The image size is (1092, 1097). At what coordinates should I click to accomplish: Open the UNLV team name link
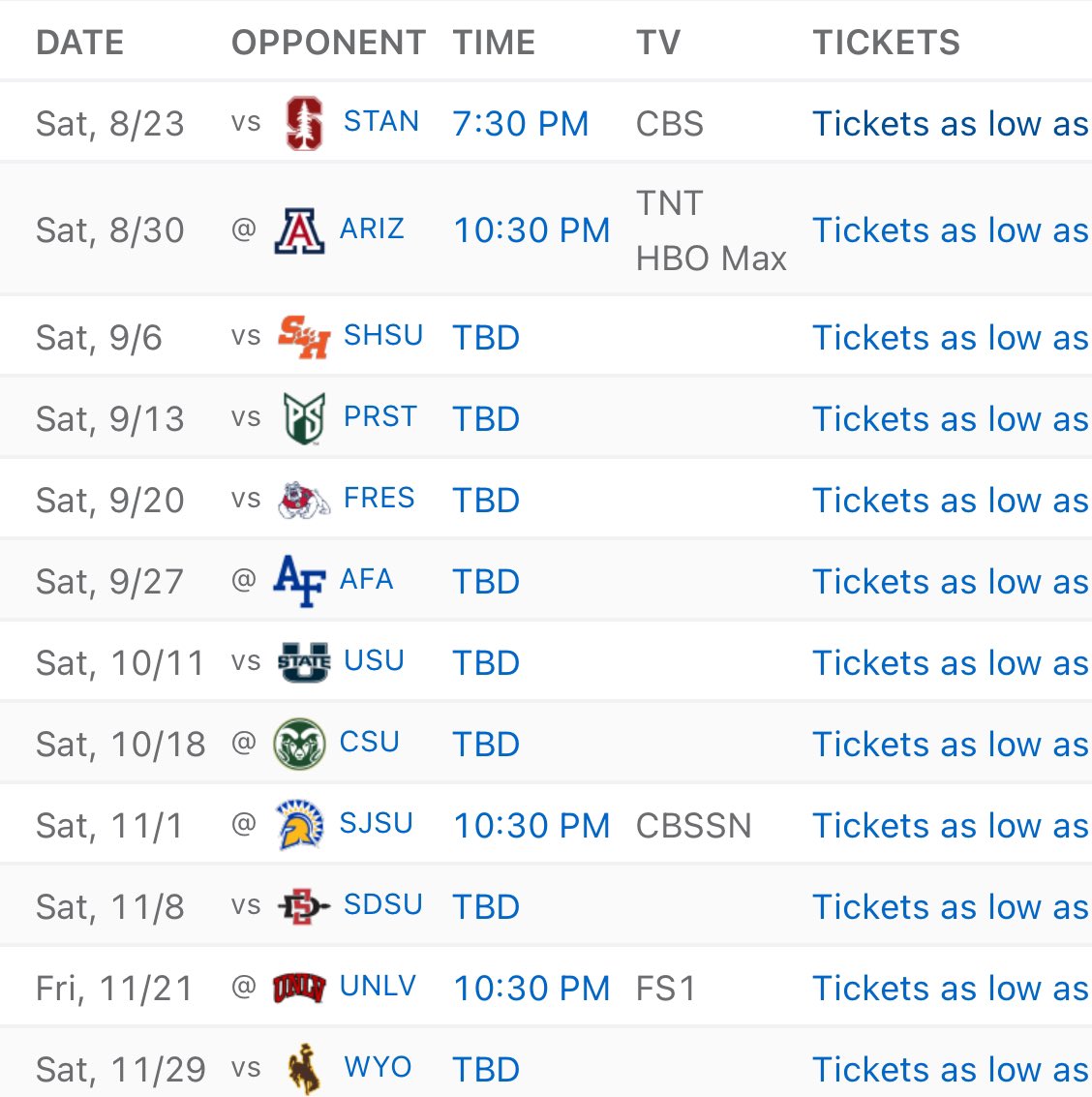pos(378,987)
